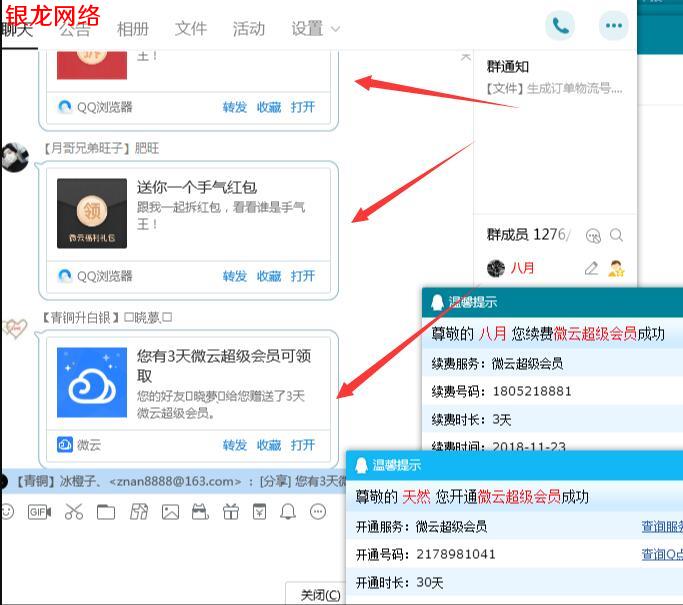The width and height of the screenshot is (683, 605).
Task: Click 微云超级会员 red link in 八月 popup
Action: click(x=595, y=334)
